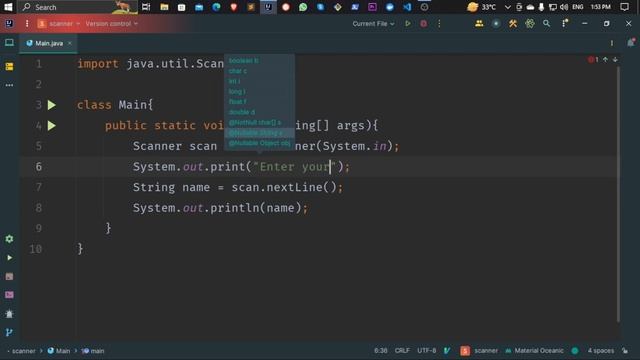Click 'Main' class breadcrumb
Viewport: 640px width, 360px height.
click(x=59, y=351)
